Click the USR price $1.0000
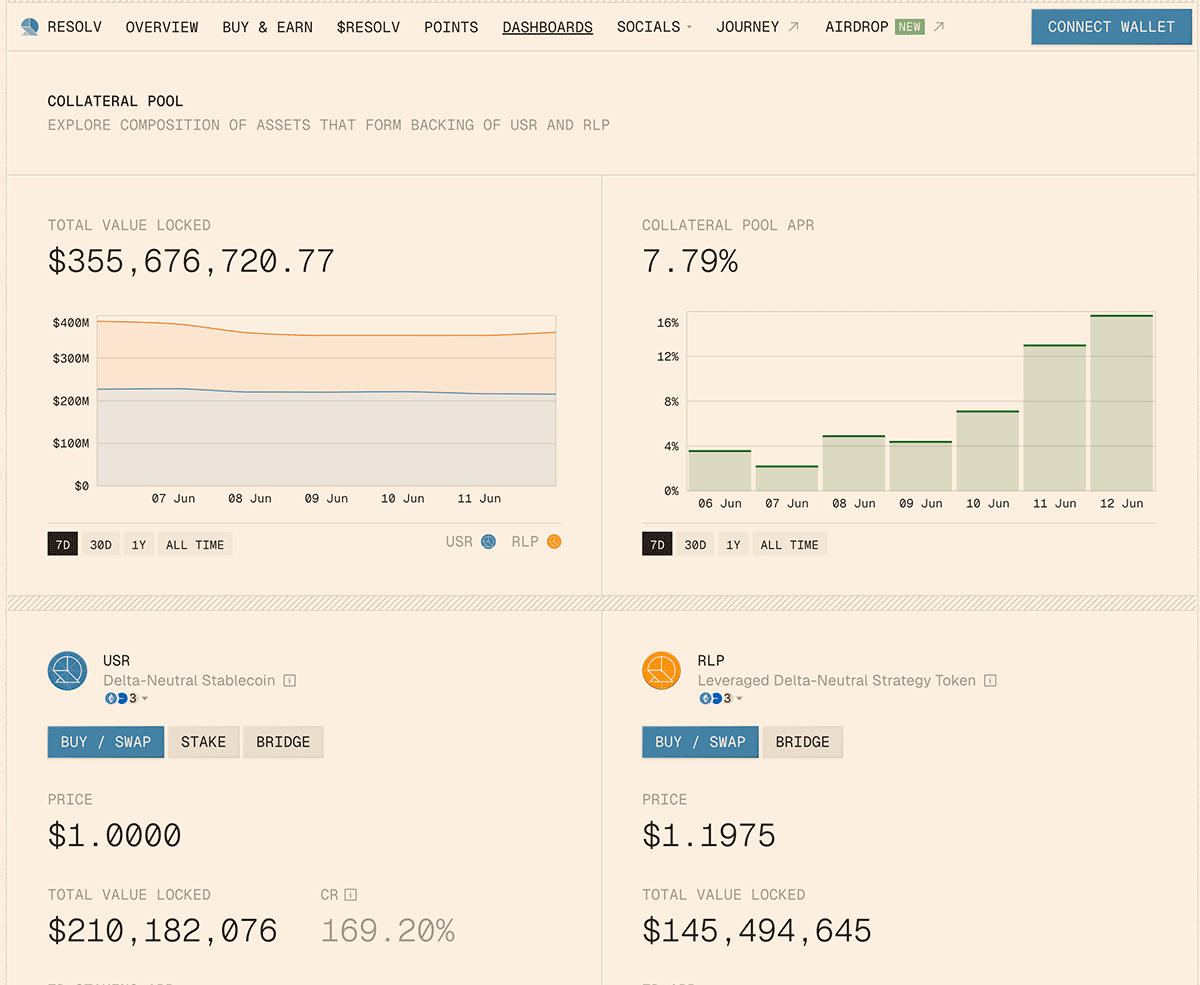 point(115,836)
